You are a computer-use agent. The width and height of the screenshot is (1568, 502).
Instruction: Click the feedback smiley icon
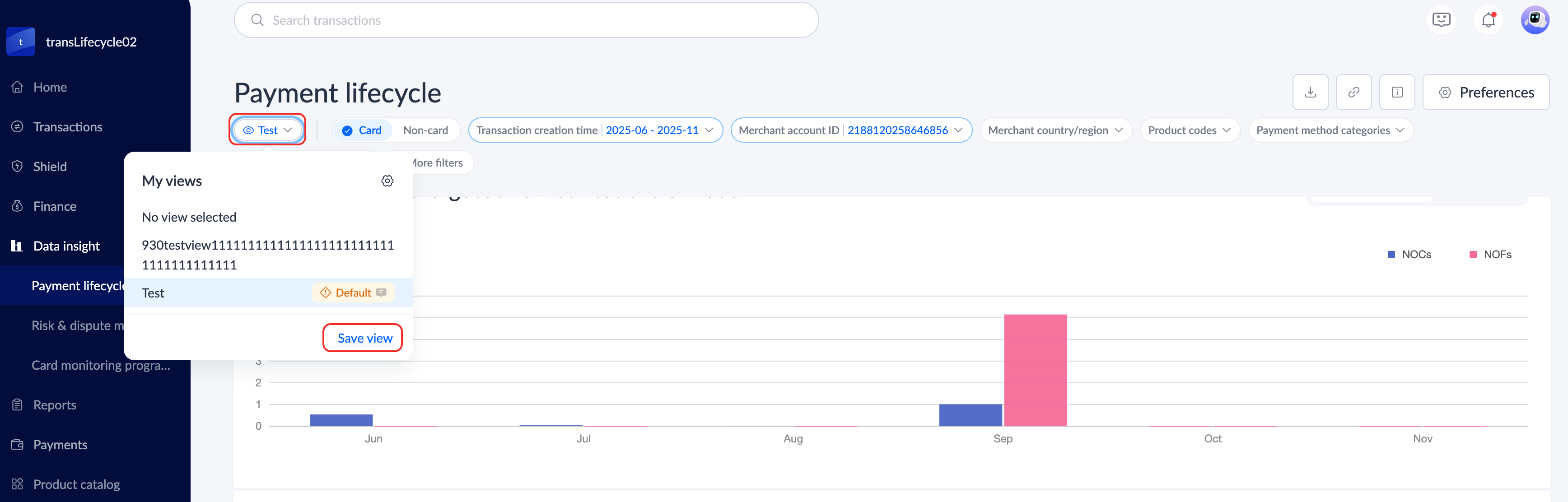(x=1441, y=20)
